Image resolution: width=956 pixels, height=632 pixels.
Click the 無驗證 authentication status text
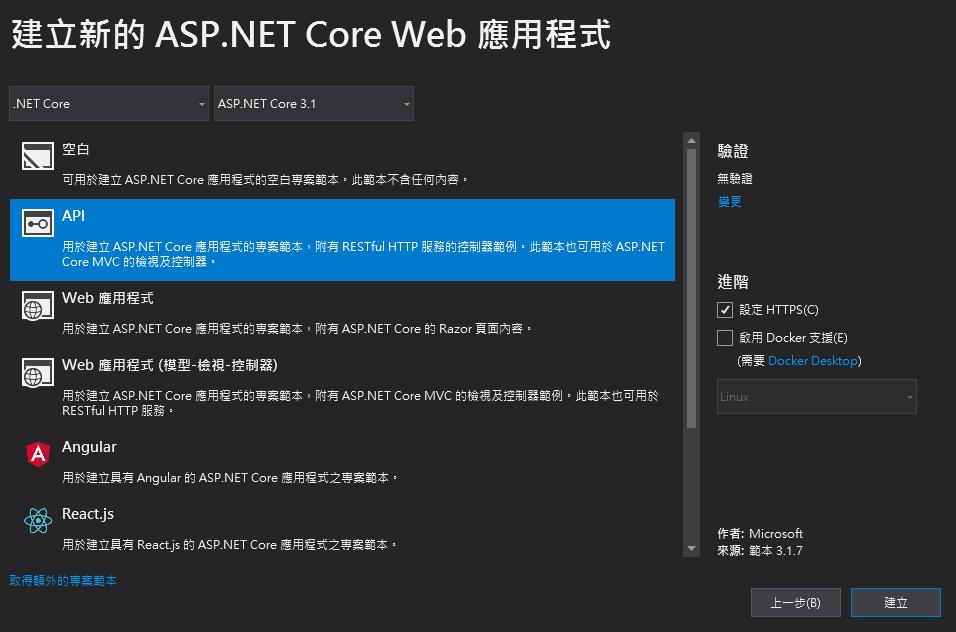point(735,179)
